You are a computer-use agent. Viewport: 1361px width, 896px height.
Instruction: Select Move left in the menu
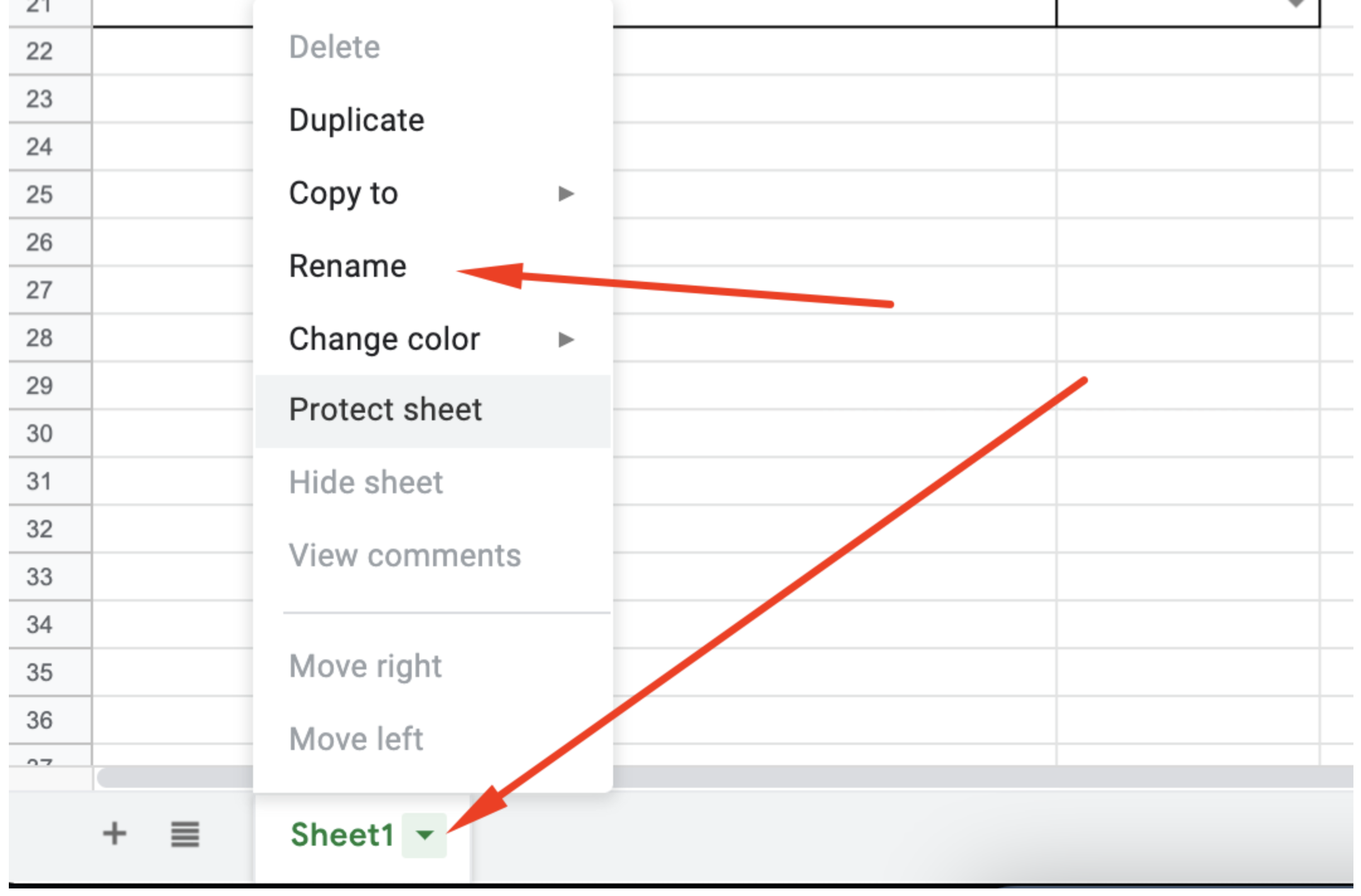click(x=356, y=739)
